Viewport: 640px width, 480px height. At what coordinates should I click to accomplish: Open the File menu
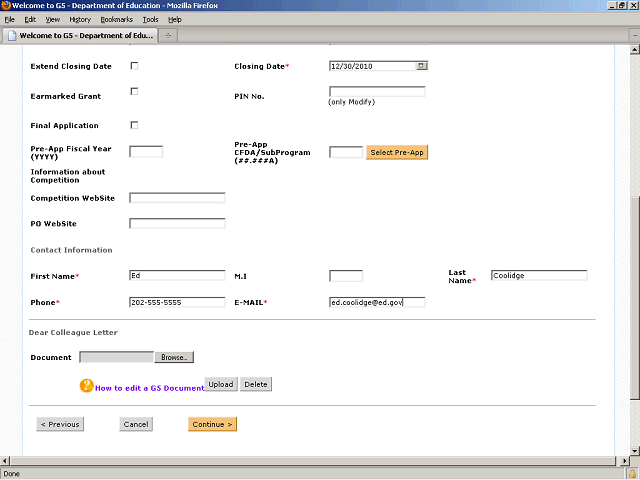point(9,20)
